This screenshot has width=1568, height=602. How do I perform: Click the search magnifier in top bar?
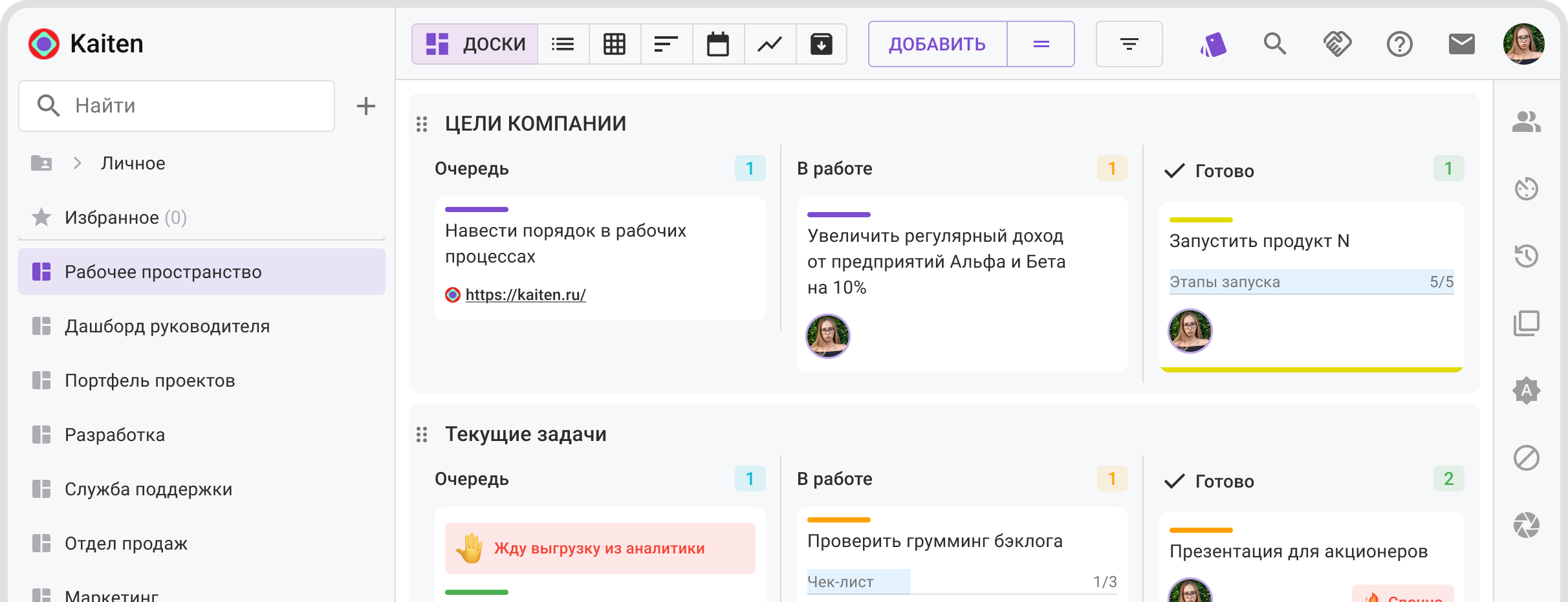pyautogui.click(x=1275, y=44)
